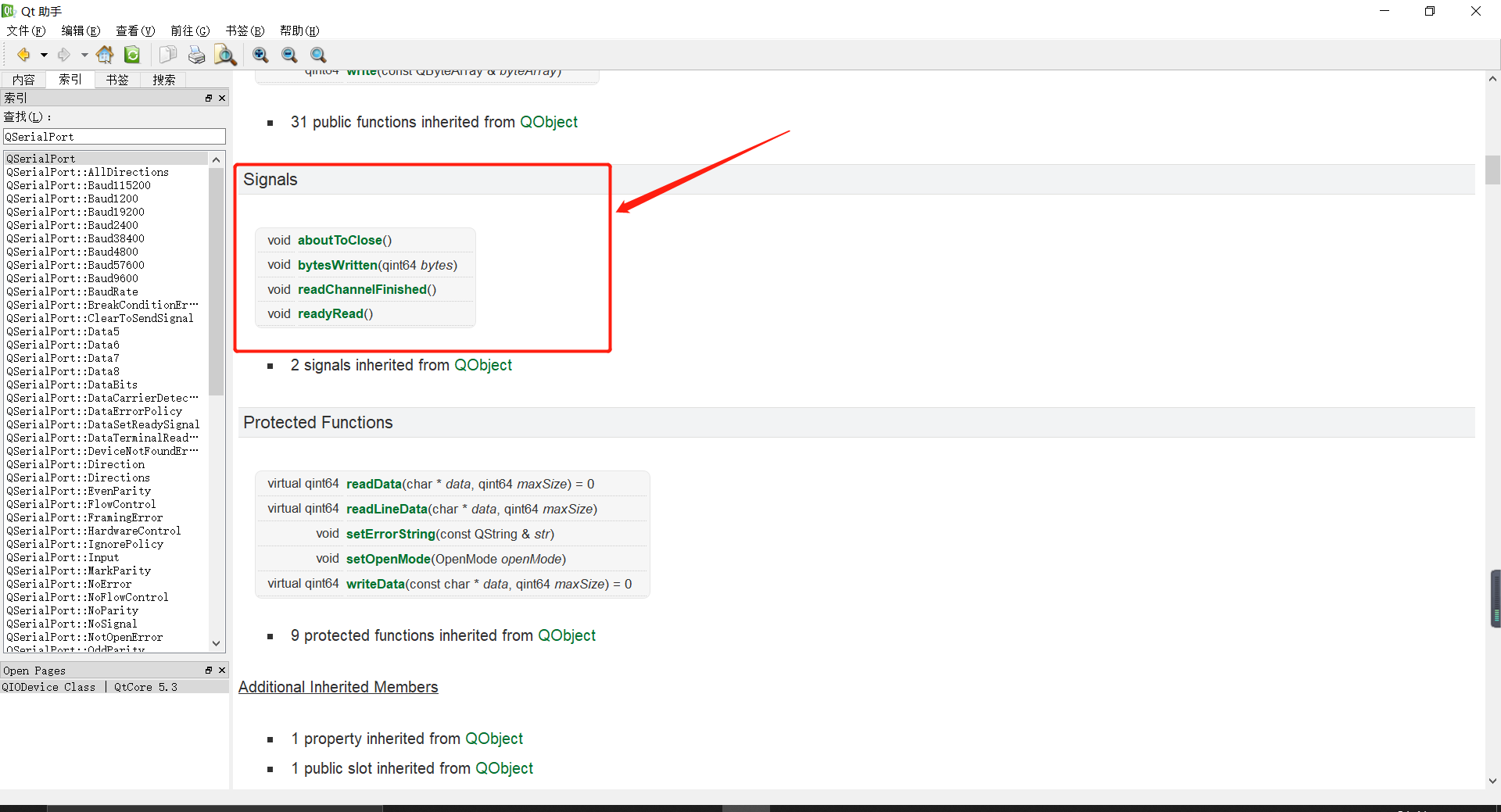1501x812 pixels.
Task: Open the 帮助(H) menu
Action: (x=300, y=30)
